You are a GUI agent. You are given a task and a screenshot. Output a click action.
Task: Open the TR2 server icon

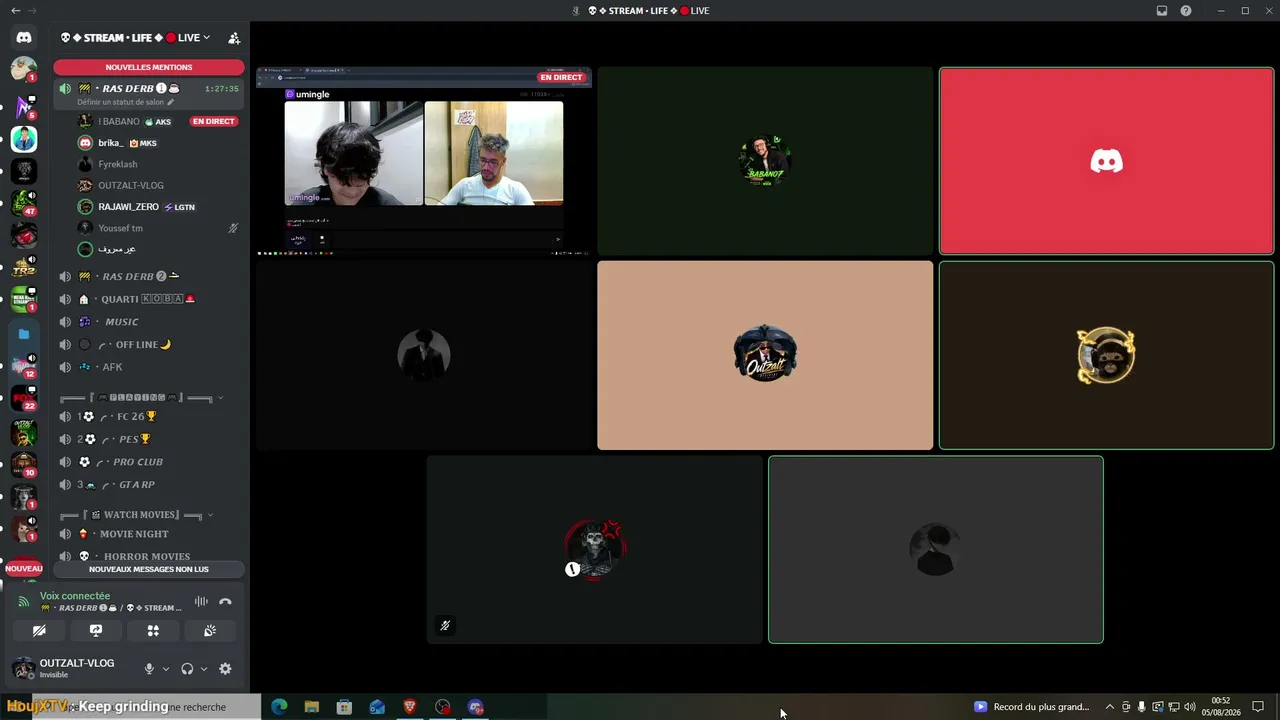pyautogui.click(x=24, y=267)
